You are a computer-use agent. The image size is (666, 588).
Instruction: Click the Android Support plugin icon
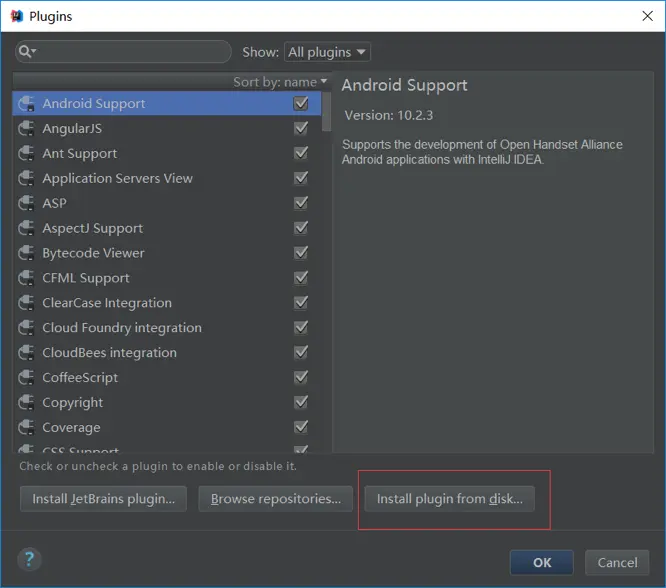click(x=26, y=104)
